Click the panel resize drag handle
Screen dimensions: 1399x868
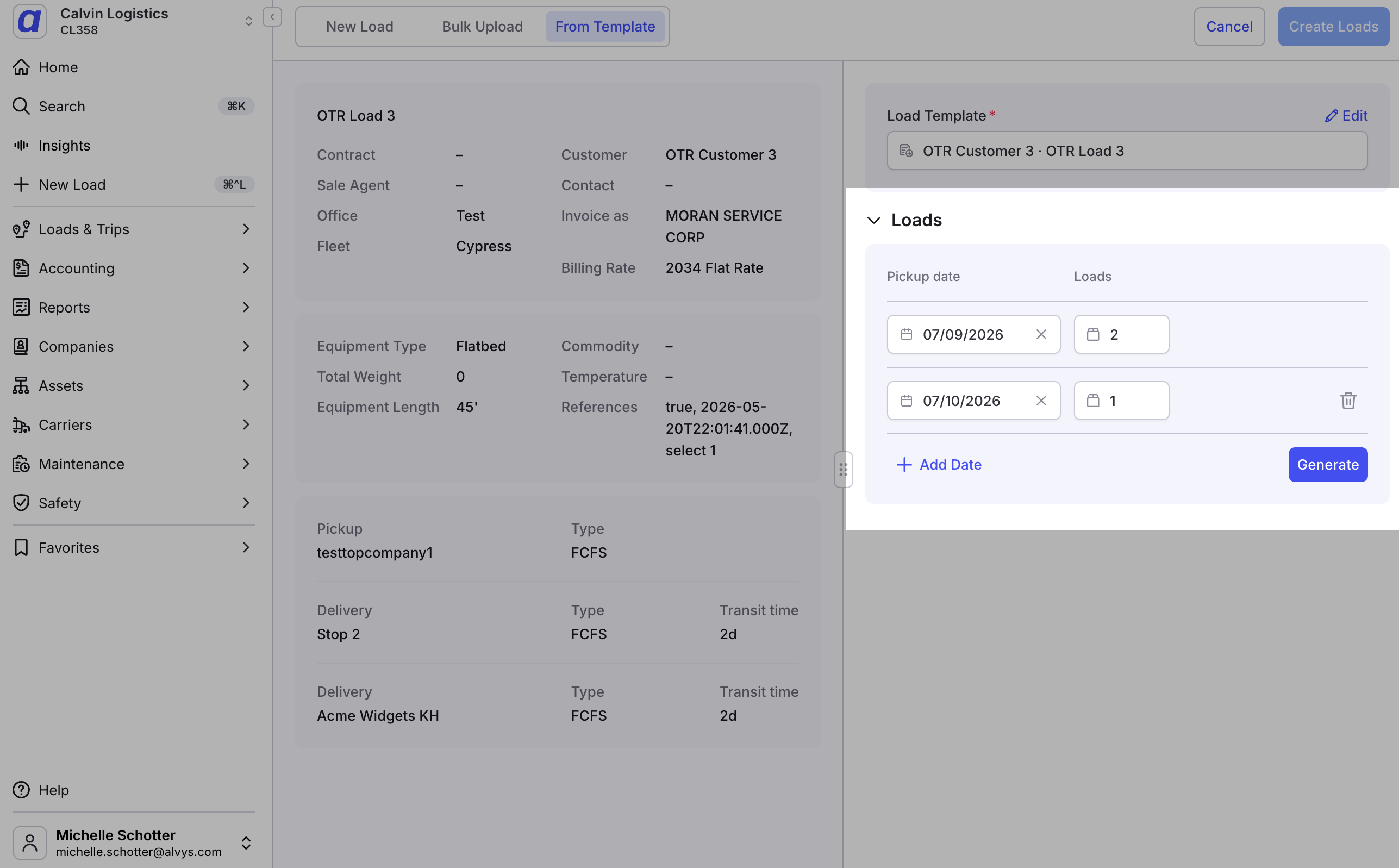pyautogui.click(x=843, y=470)
